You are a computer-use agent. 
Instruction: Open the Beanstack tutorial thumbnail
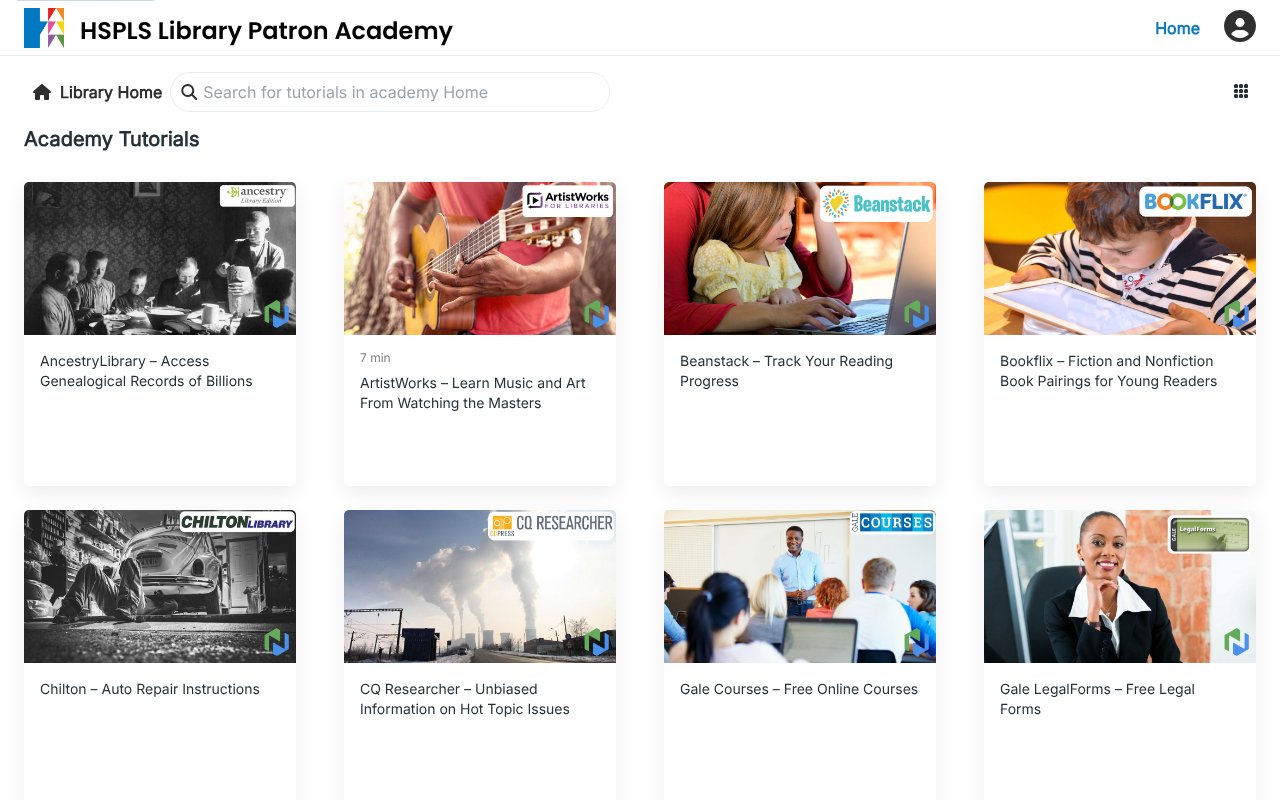pyautogui.click(x=799, y=257)
